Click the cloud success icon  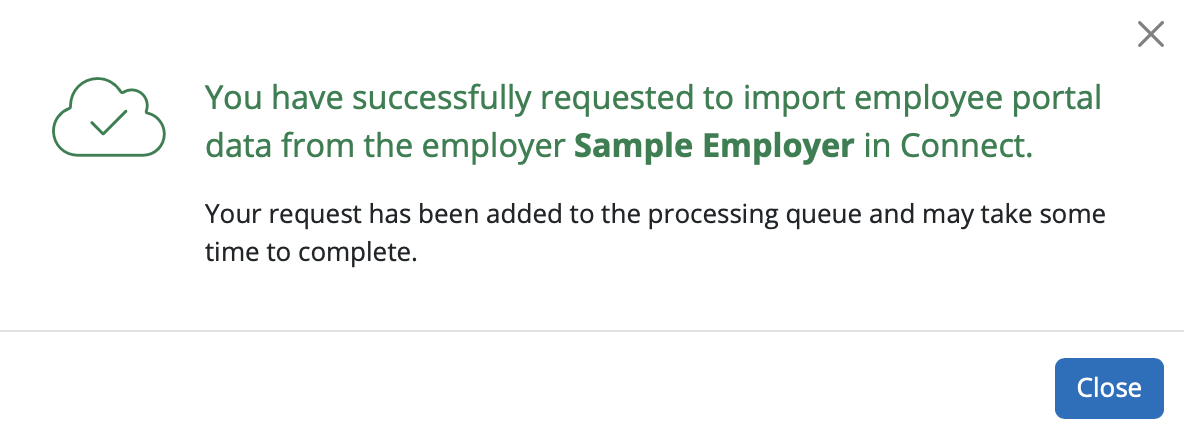(x=108, y=117)
